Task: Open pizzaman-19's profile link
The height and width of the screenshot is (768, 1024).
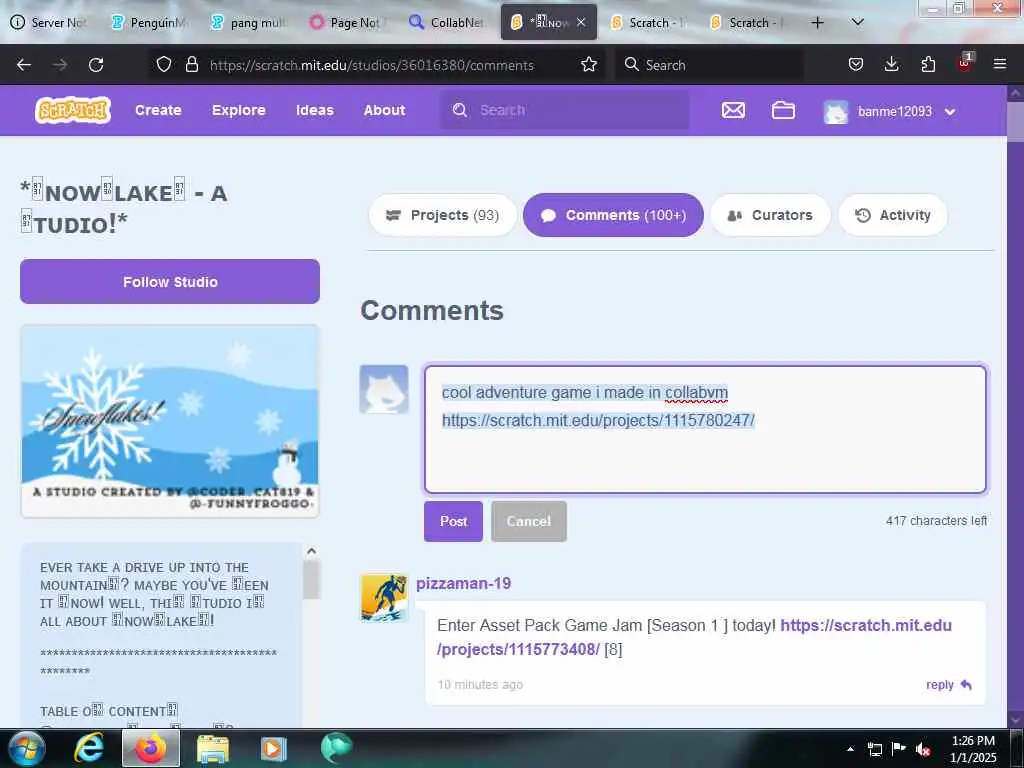Action: pyautogui.click(x=464, y=583)
